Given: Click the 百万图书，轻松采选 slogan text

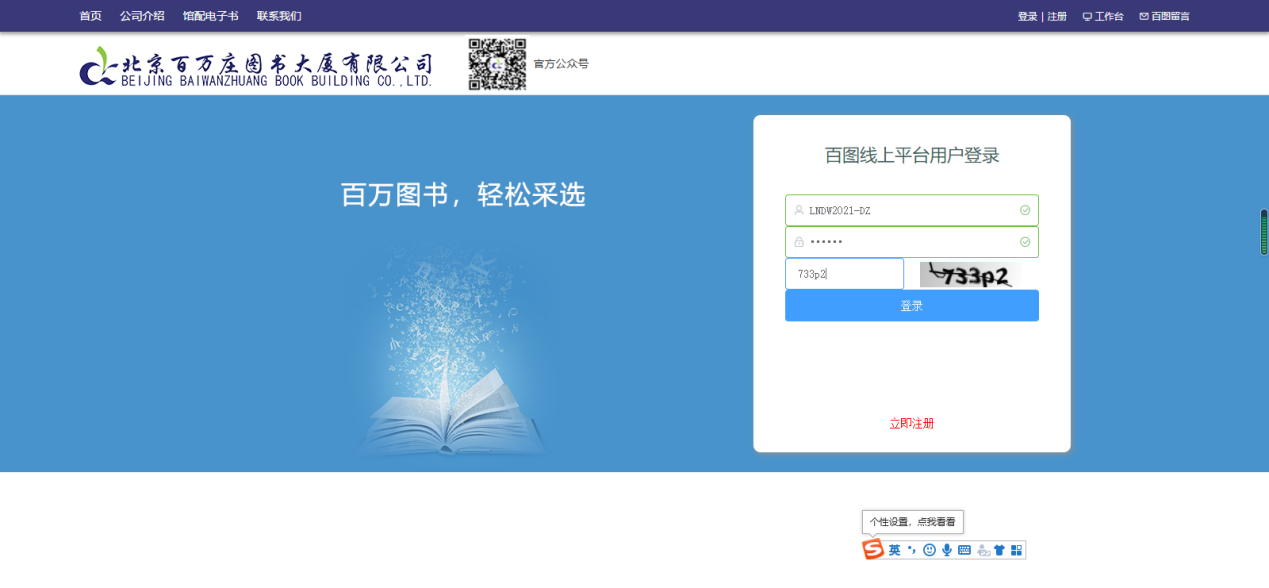Looking at the screenshot, I should click(x=463, y=195).
